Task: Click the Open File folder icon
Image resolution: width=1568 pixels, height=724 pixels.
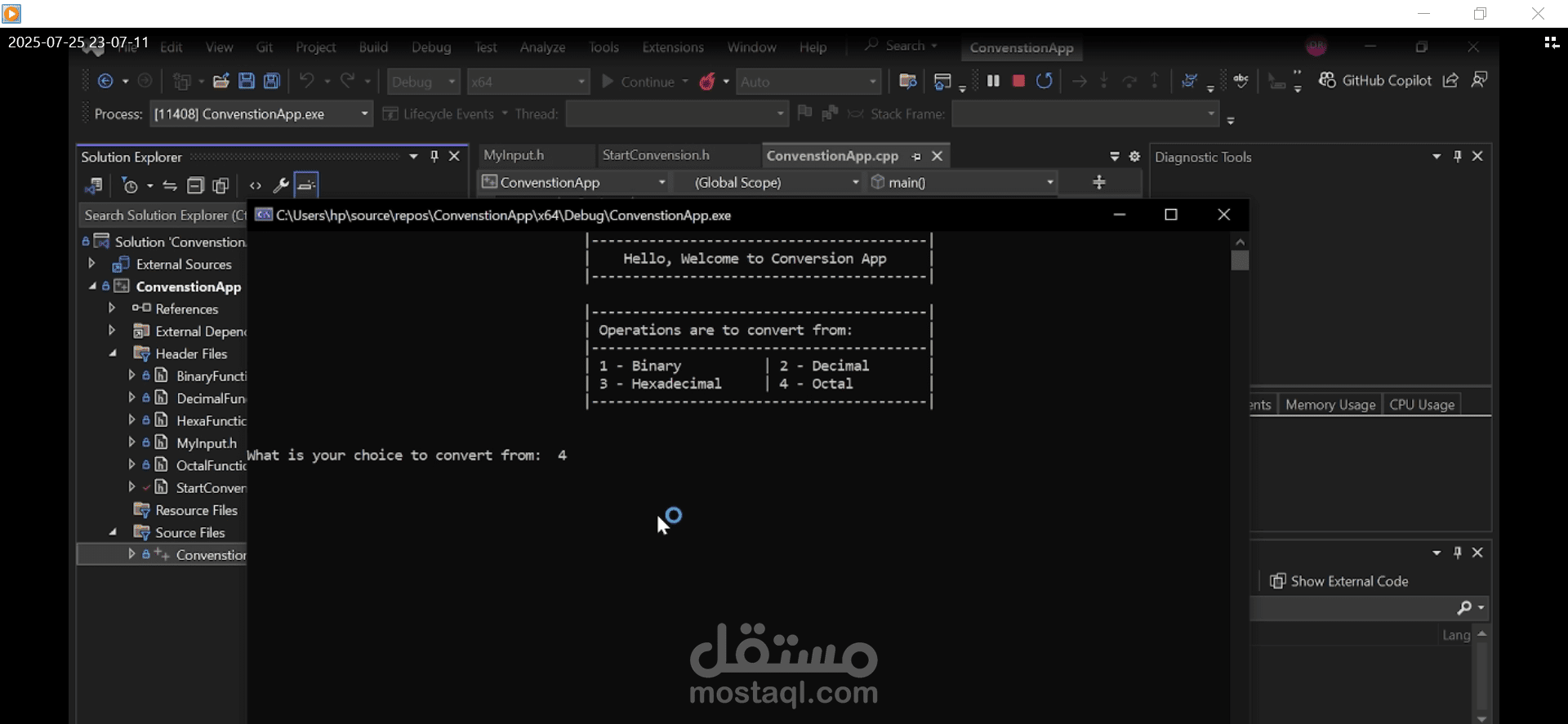Action: pos(220,81)
